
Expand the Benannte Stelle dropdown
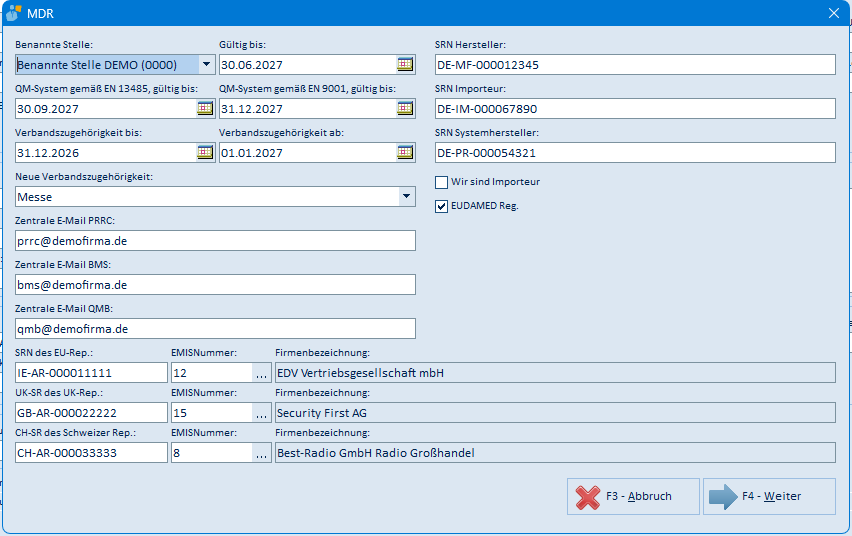tap(206, 65)
